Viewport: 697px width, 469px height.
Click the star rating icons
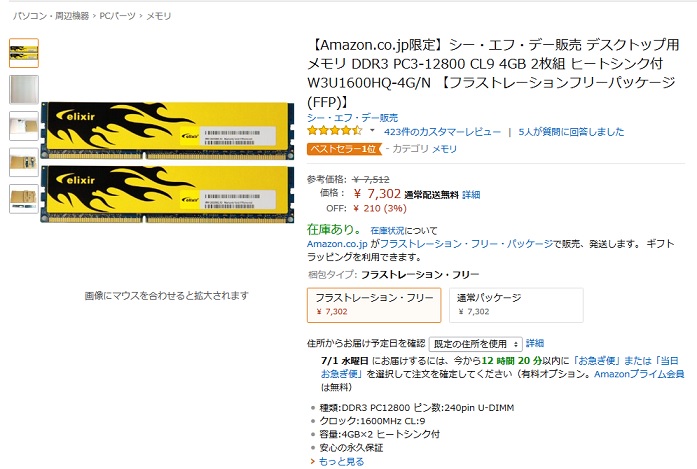pyautogui.click(x=335, y=131)
